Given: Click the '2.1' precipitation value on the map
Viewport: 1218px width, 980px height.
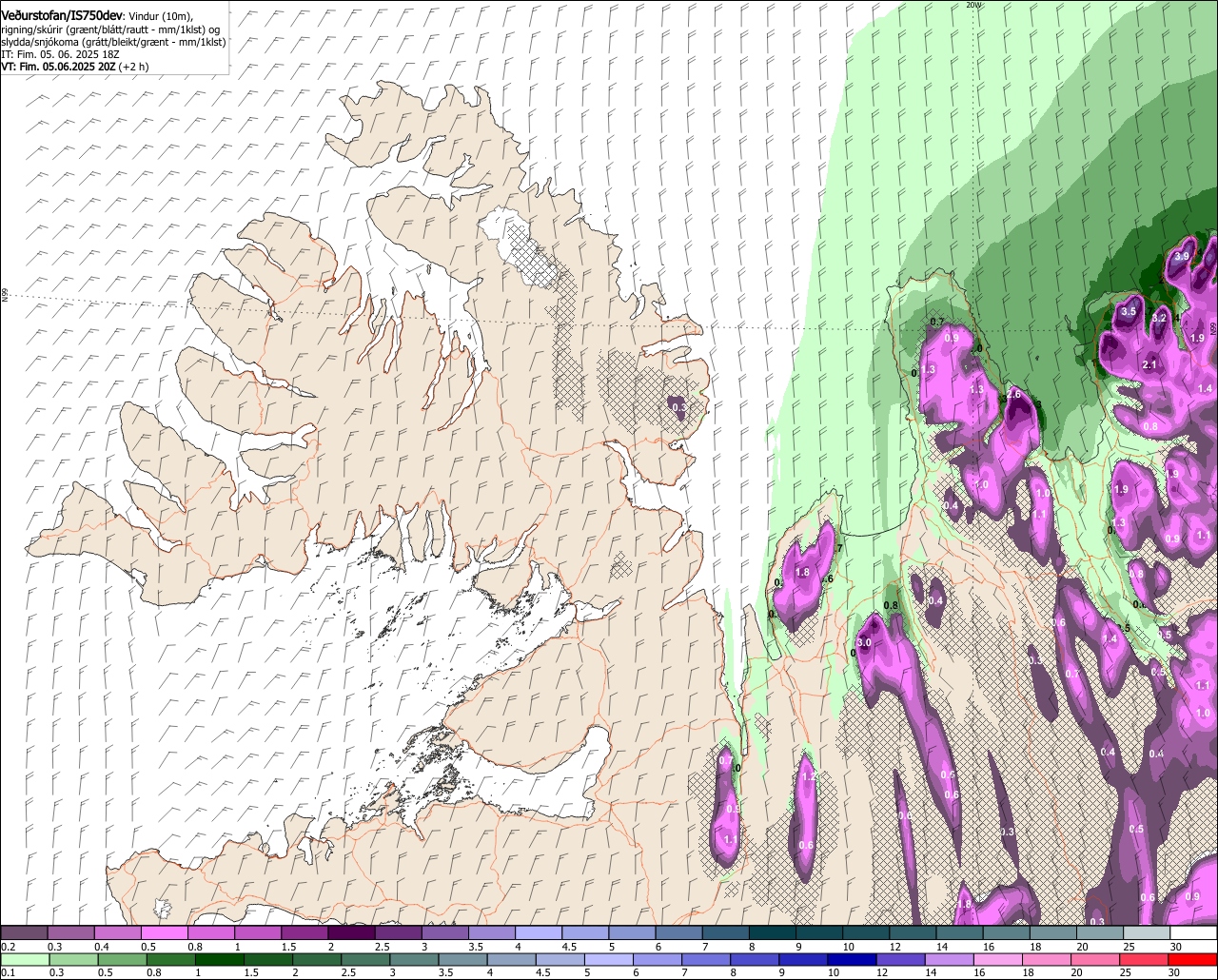Looking at the screenshot, I should (1149, 365).
